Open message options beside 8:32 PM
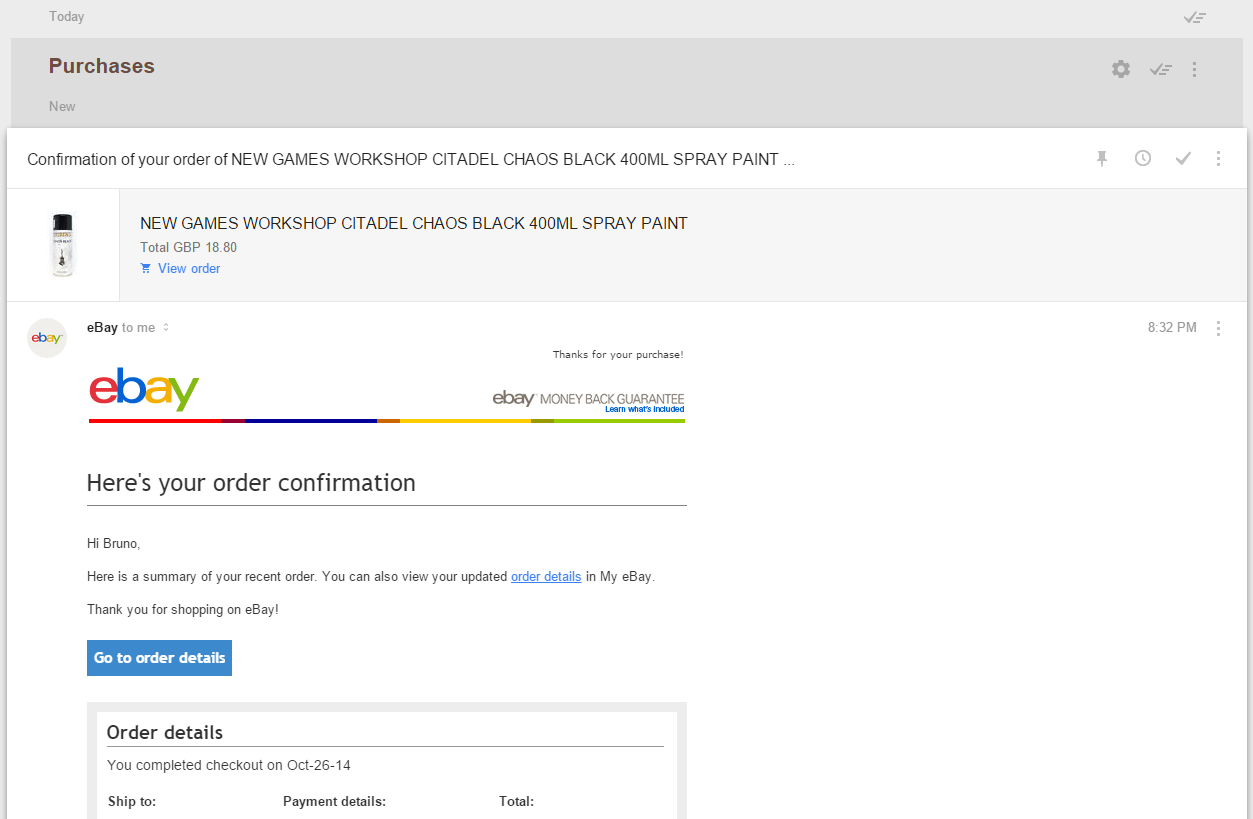Image resolution: width=1253 pixels, height=819 pixels. 1218,328
